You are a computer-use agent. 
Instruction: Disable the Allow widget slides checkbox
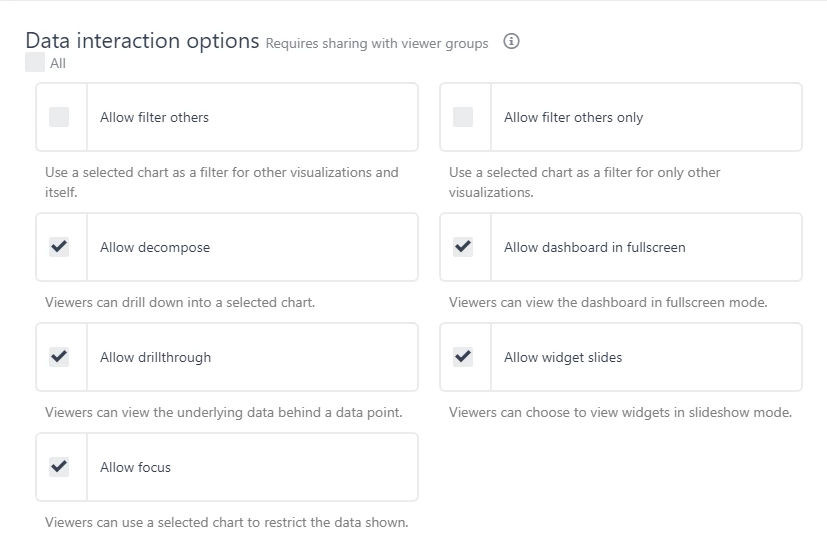click(463, 357)
